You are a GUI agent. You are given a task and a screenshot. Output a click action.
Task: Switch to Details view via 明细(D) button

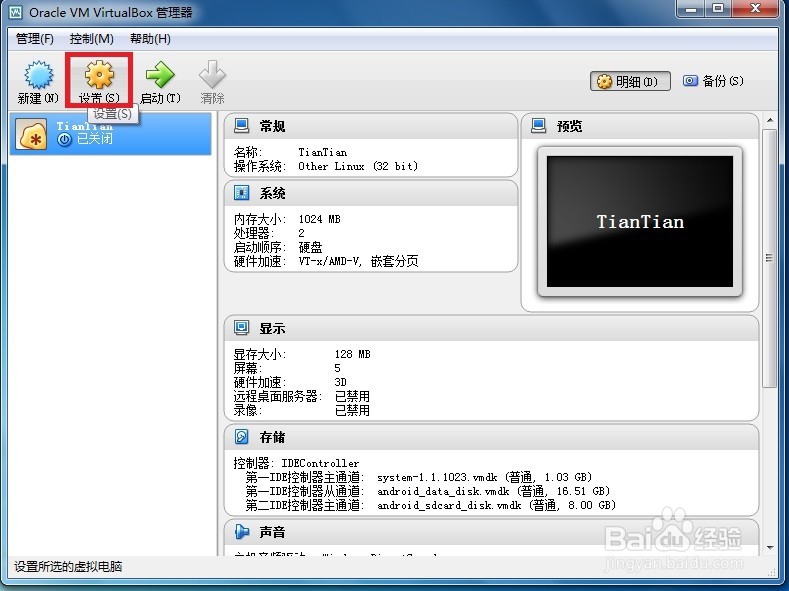[630, 81]
